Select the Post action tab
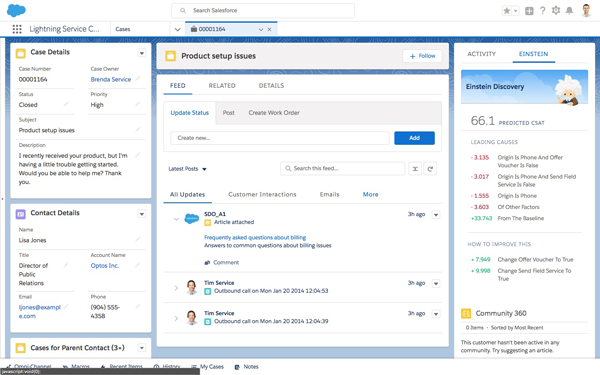Viewport: 600px width, 375px height. tap(228, 113)
